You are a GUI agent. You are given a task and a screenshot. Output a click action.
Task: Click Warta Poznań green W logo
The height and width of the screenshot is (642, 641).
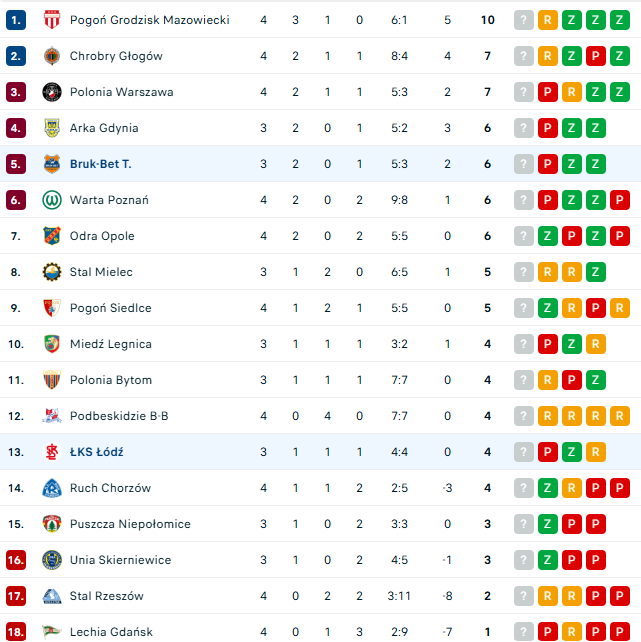pyautogui.click(x=52, y=200)
